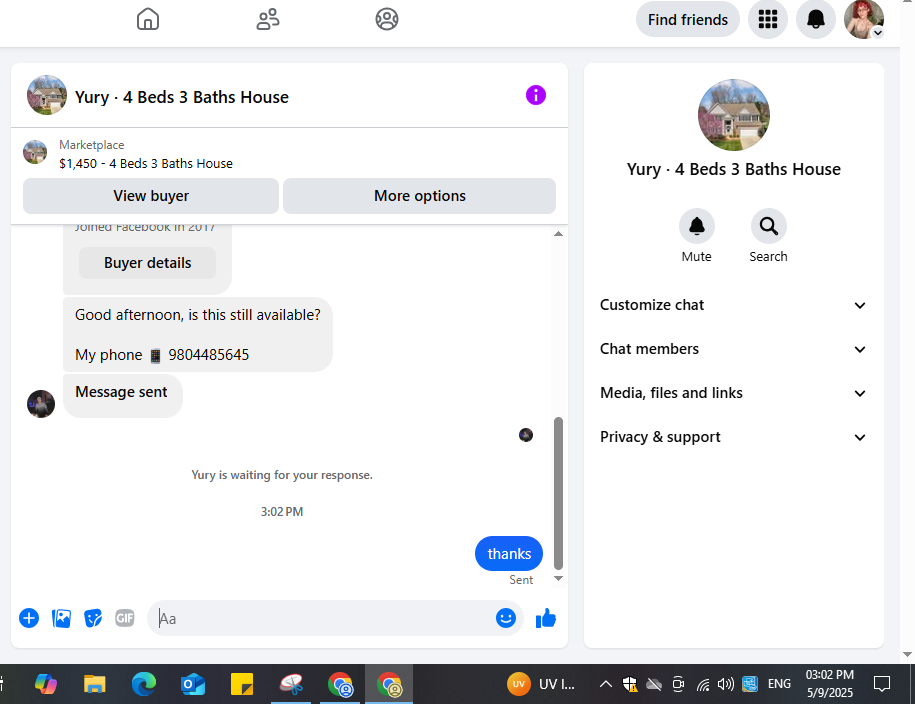This screenshot has height=704, width=915.
Task: Open Buyer details
Action: tap(148, 263)
